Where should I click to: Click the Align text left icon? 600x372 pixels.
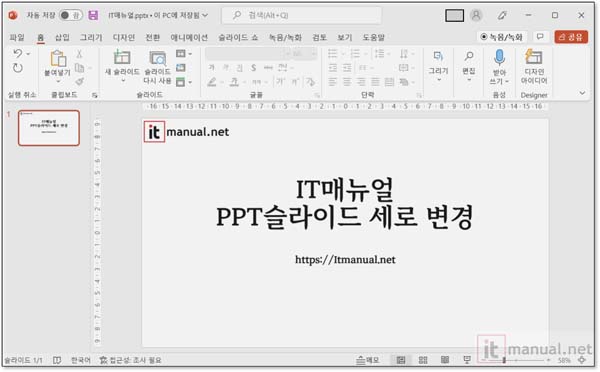pyautogui.click(x=333, y=82)
